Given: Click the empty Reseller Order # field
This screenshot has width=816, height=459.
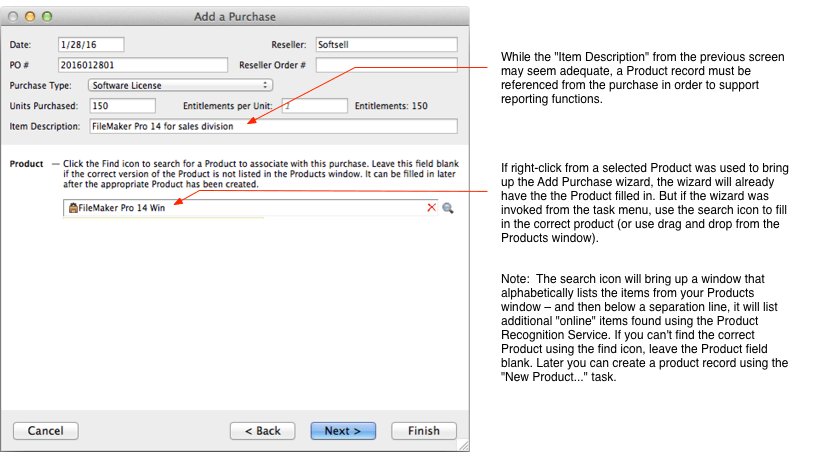Looking at the screenshot, I should (x=385, y=65).
